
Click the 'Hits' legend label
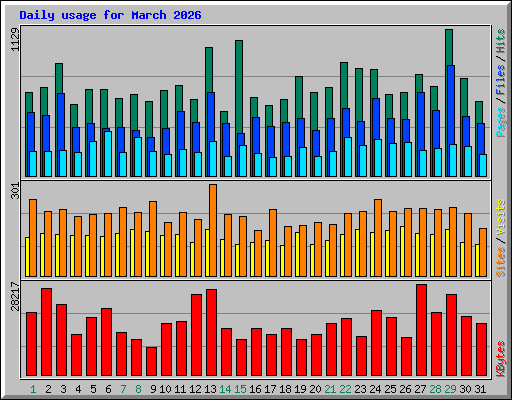[500, 41]
